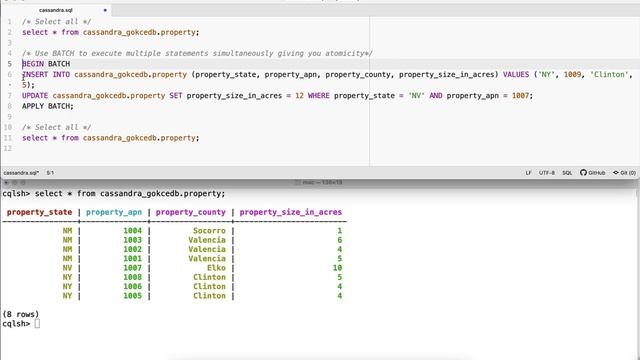The width and height of the screenshot is (640, 360).
Task: Click cassandra.sql* file name in status bar
Action: pyautogui.click(x=21, y=173)
